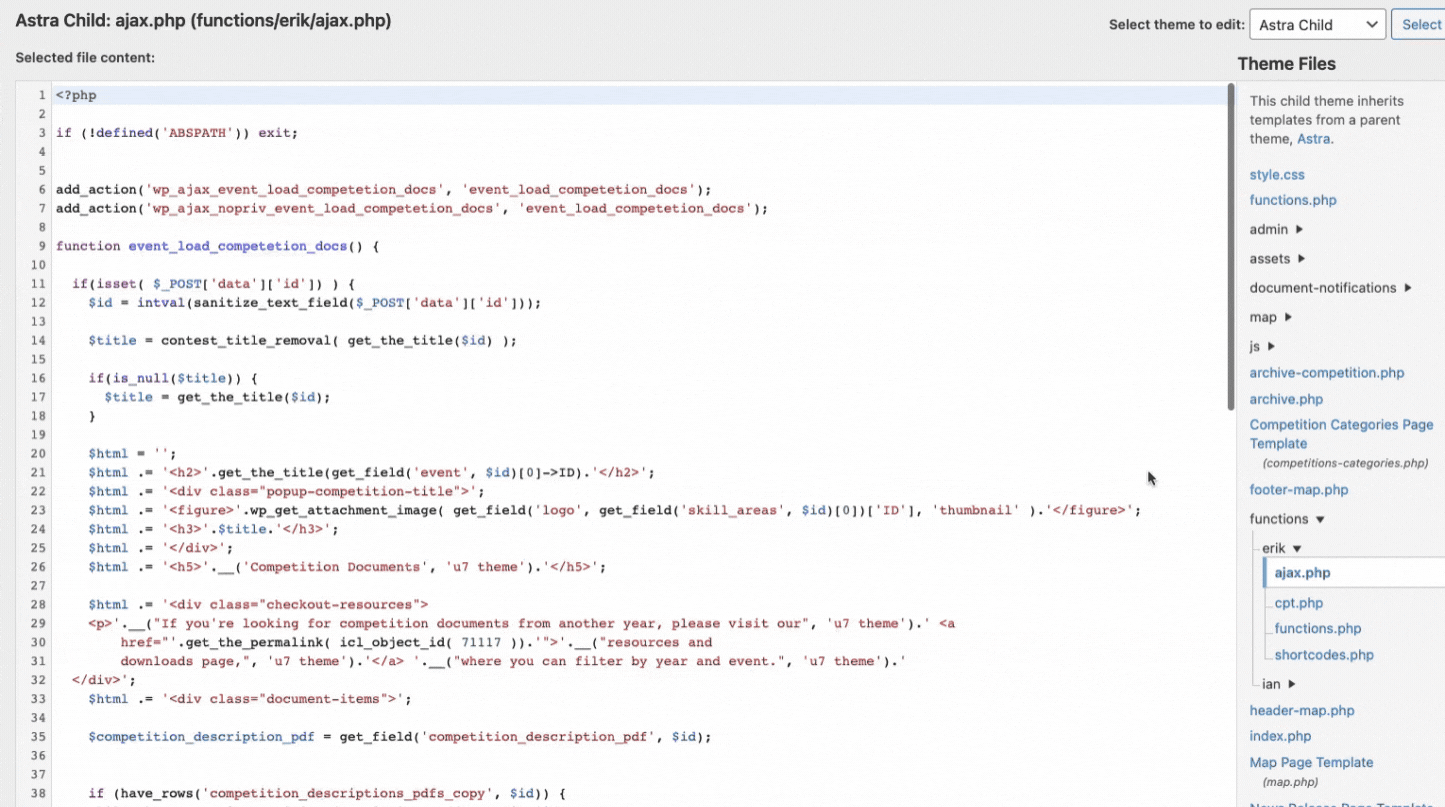Click the ABSPATH check on line 3
The width and height of the screenshot is (1445, 807).
[177, 133]
